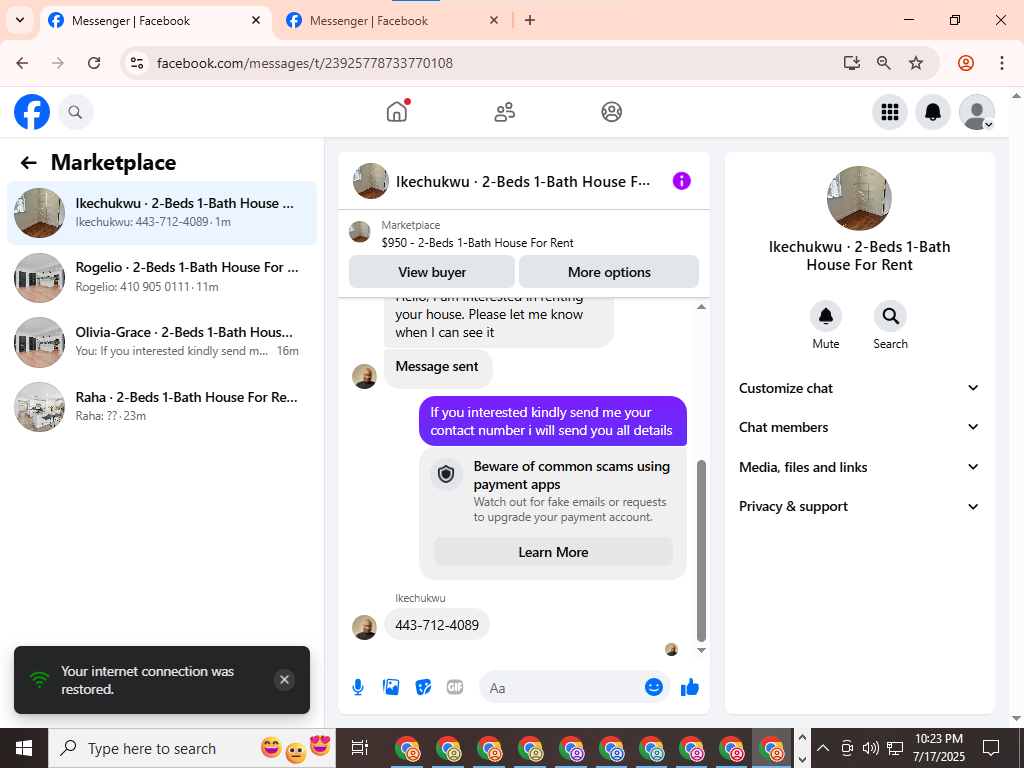This screenshot has width=1024, height=768.
Task: Expand Media, files and links section
Action: 859,467
